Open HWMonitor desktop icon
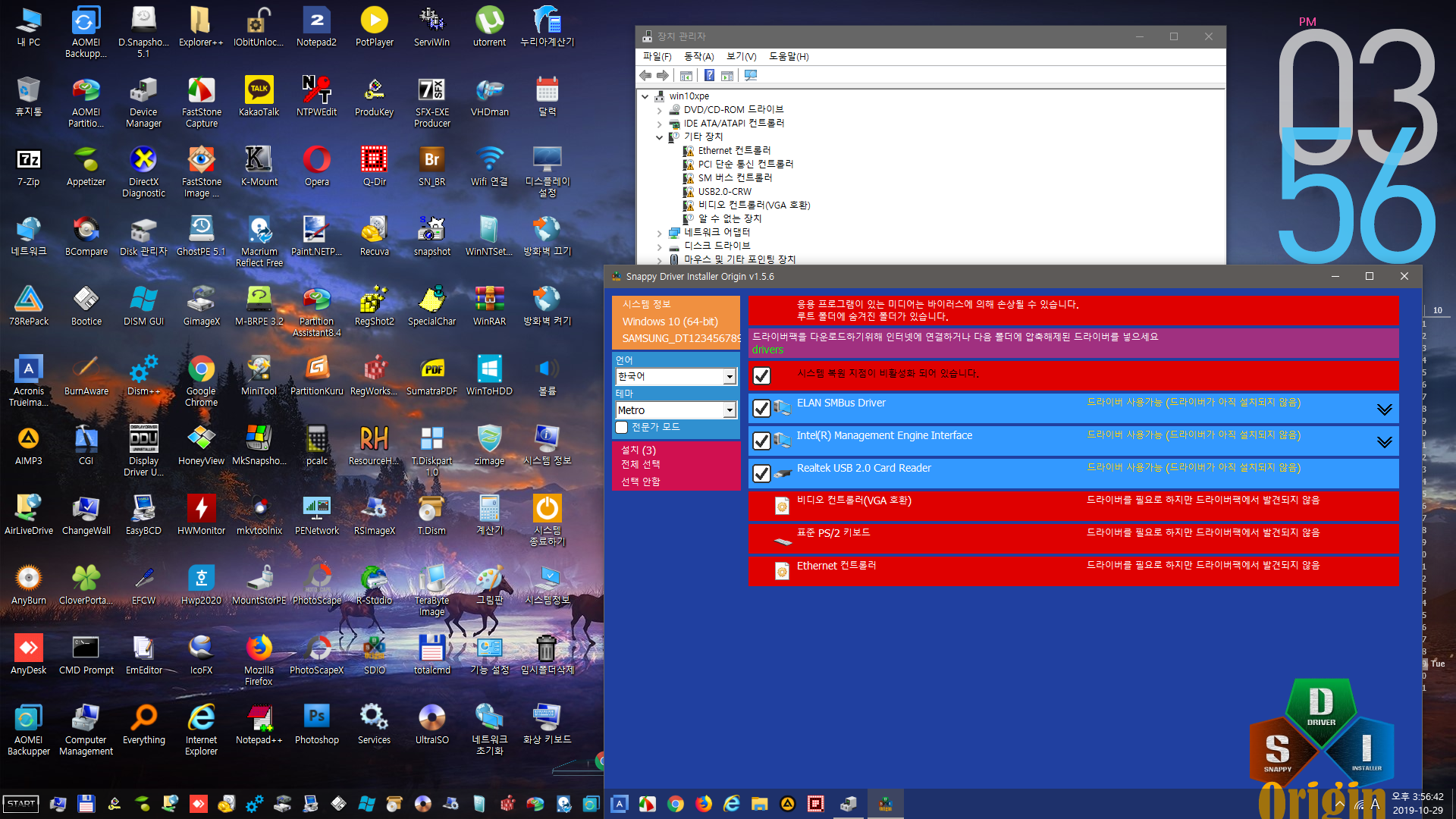The image size is (1456, 819). pos(201,515)
